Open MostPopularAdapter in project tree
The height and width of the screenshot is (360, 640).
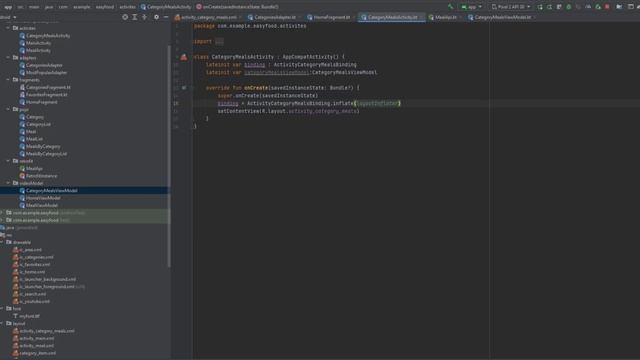[43, 72]
